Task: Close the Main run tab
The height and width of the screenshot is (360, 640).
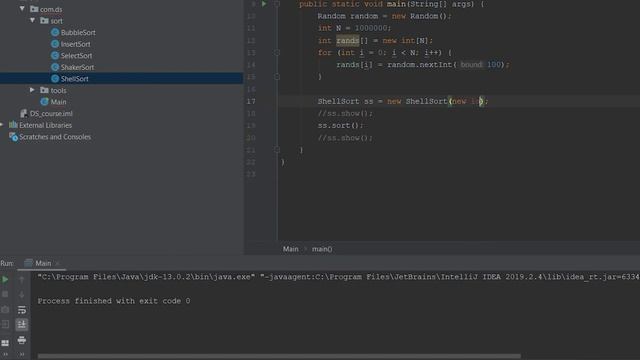Action: 58,263
